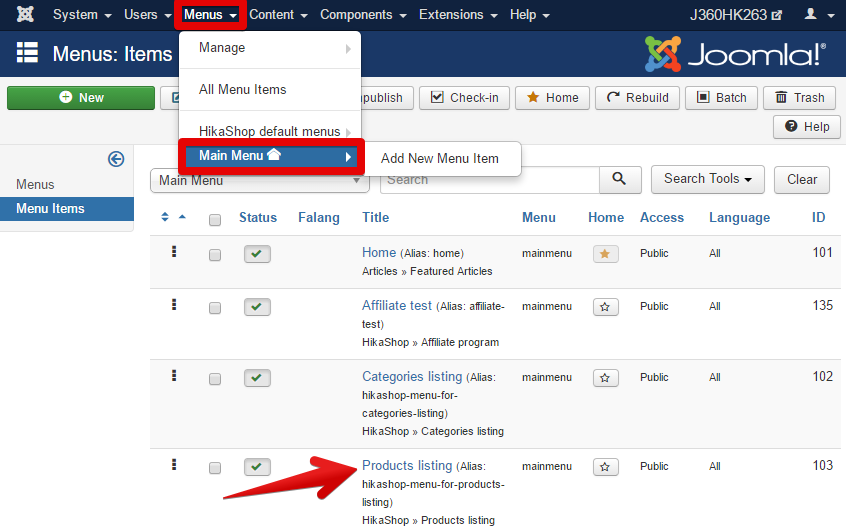Open the Components menu

(x=363, y=15)
